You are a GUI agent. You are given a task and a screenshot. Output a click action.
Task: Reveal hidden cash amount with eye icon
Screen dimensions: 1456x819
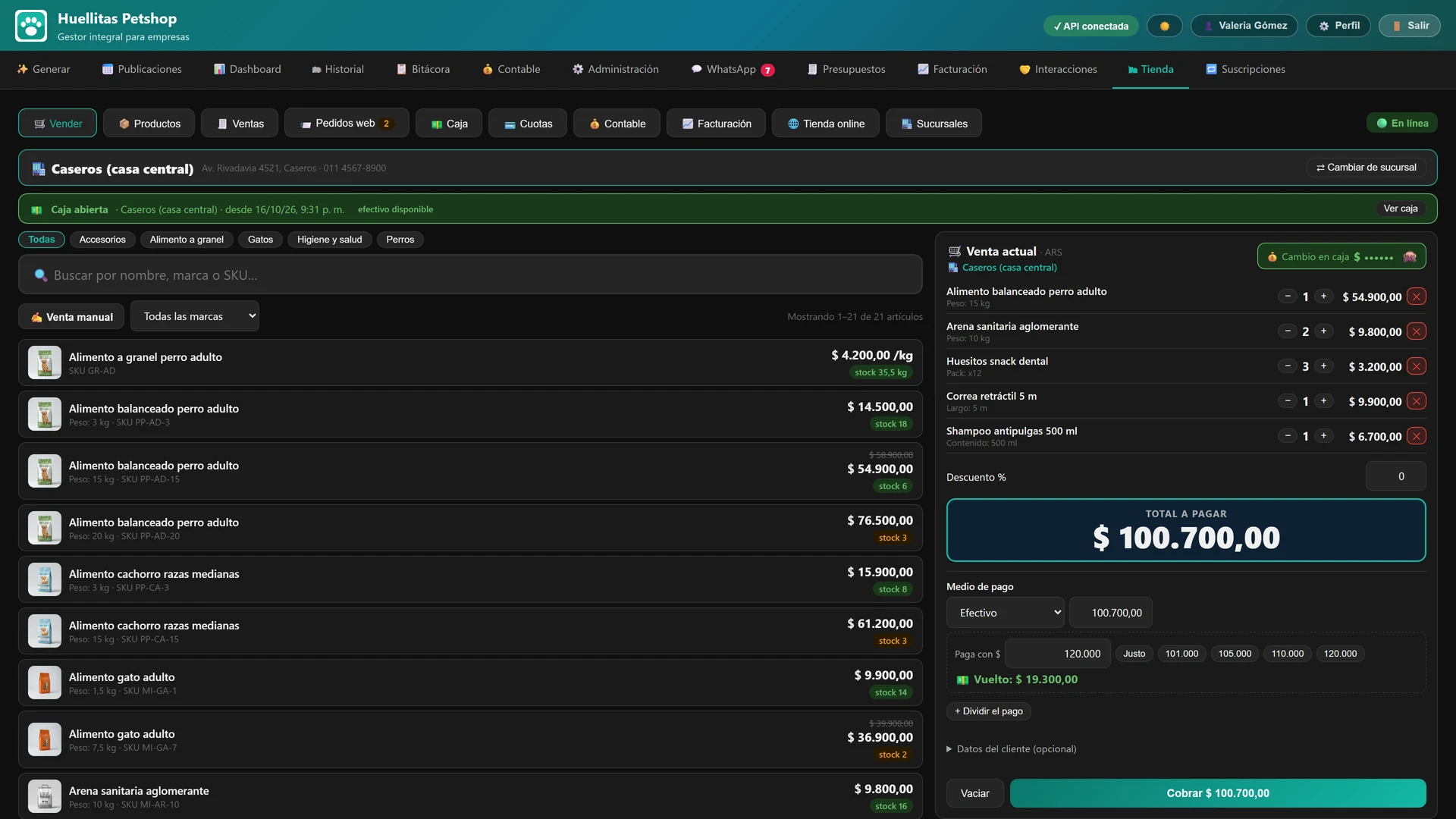click(x=1410, y=257)
